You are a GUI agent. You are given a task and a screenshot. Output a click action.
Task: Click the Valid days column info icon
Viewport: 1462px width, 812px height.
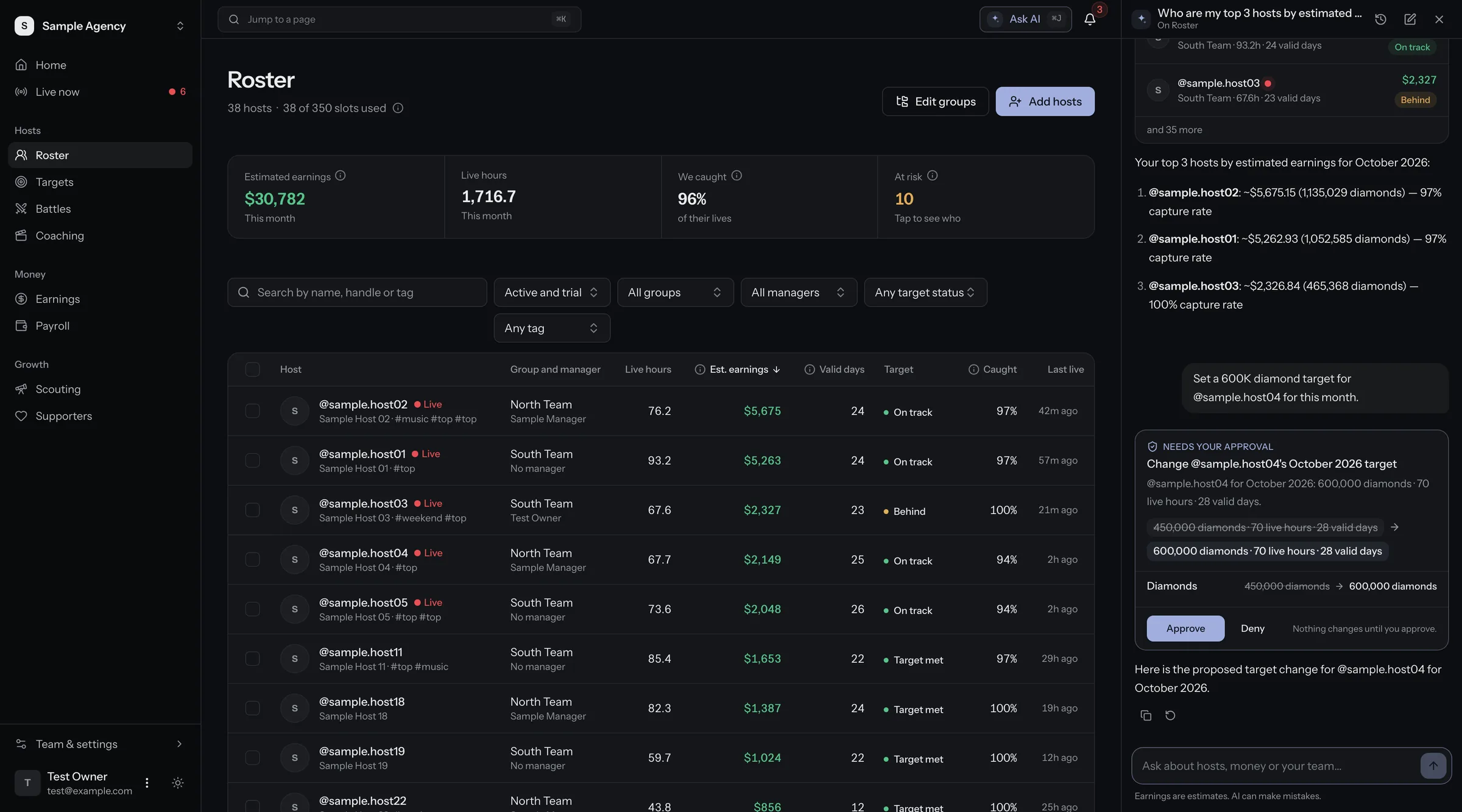pos(810,369)
